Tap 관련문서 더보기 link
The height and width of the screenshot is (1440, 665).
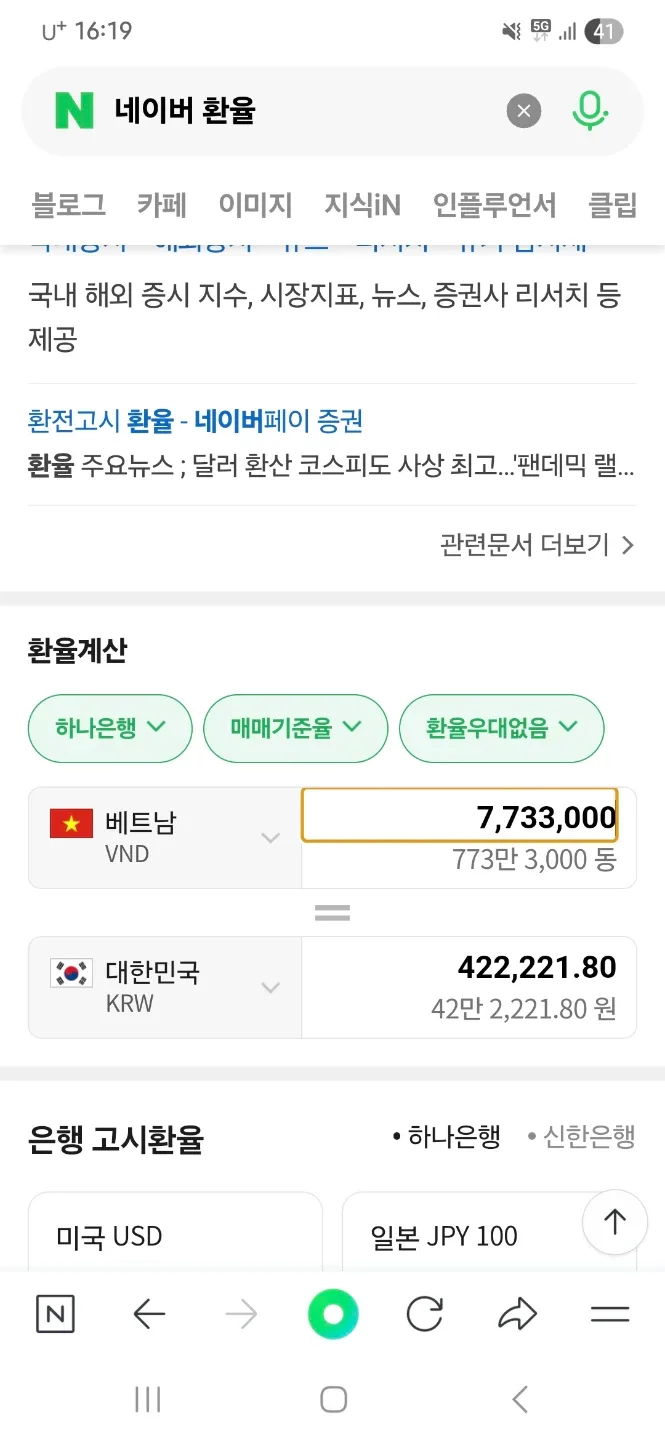click(x=537, y=545)
